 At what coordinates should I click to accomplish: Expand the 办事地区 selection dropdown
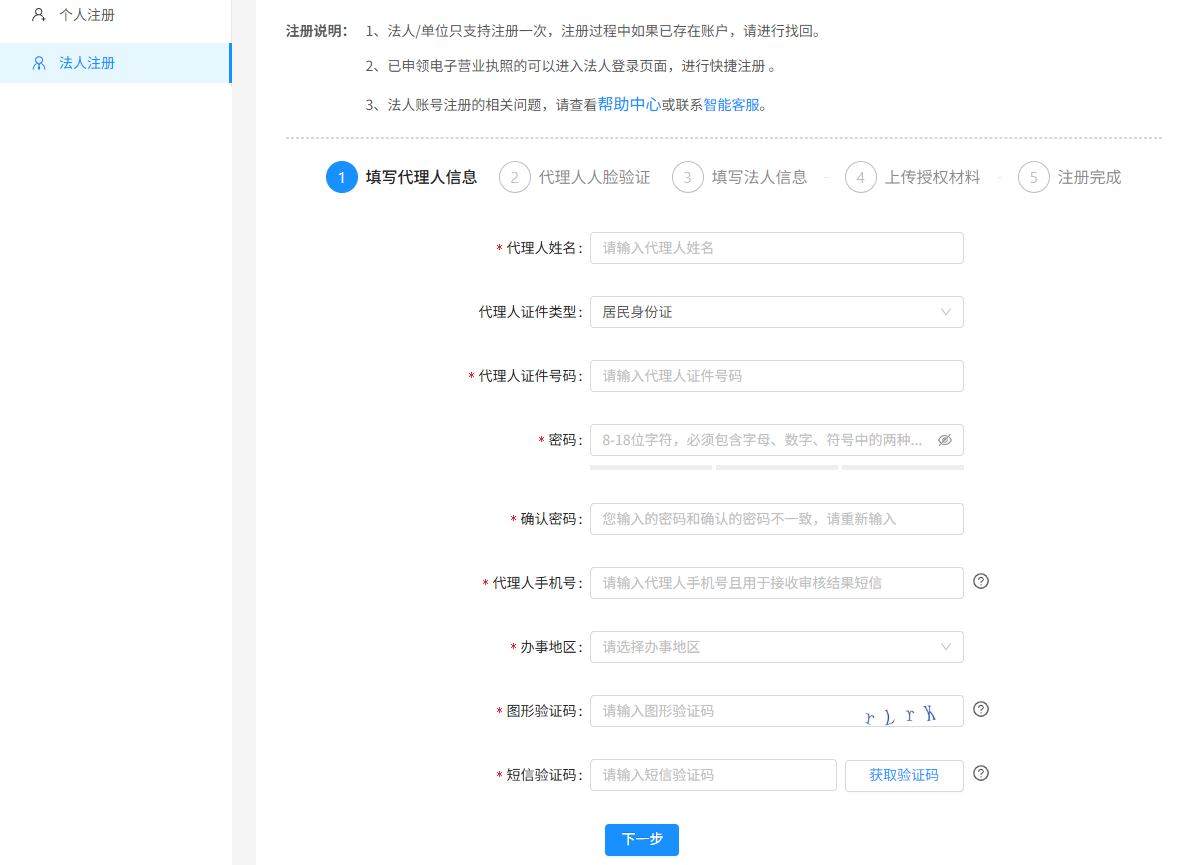pos(776,647)
